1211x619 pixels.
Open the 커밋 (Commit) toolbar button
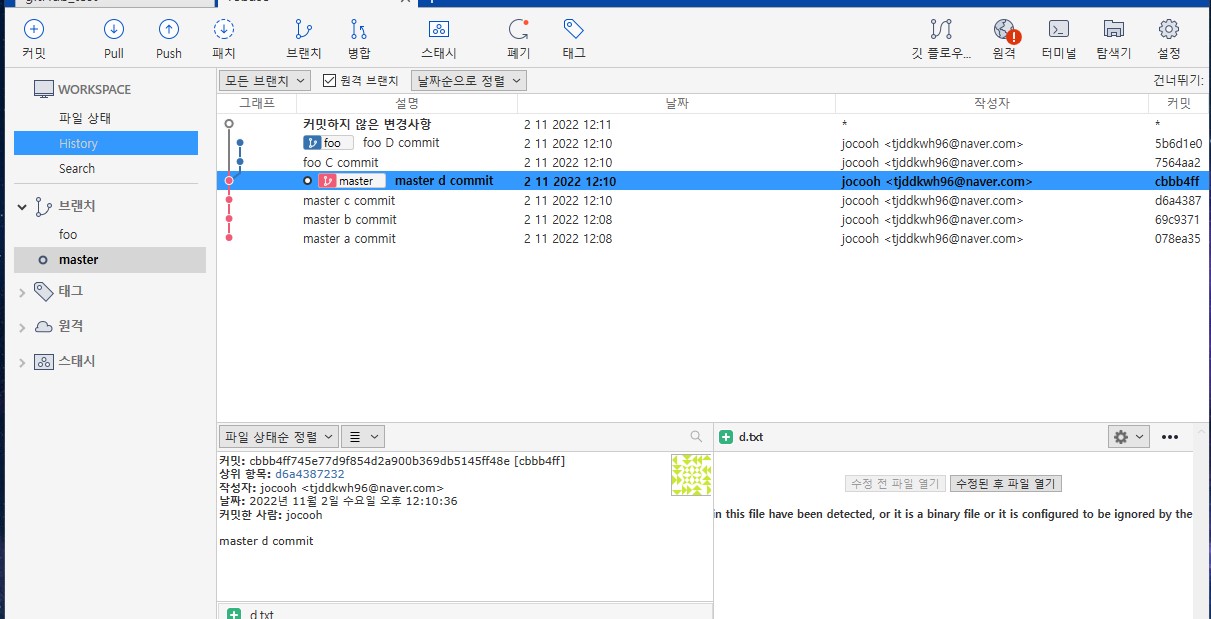point(34,39)
